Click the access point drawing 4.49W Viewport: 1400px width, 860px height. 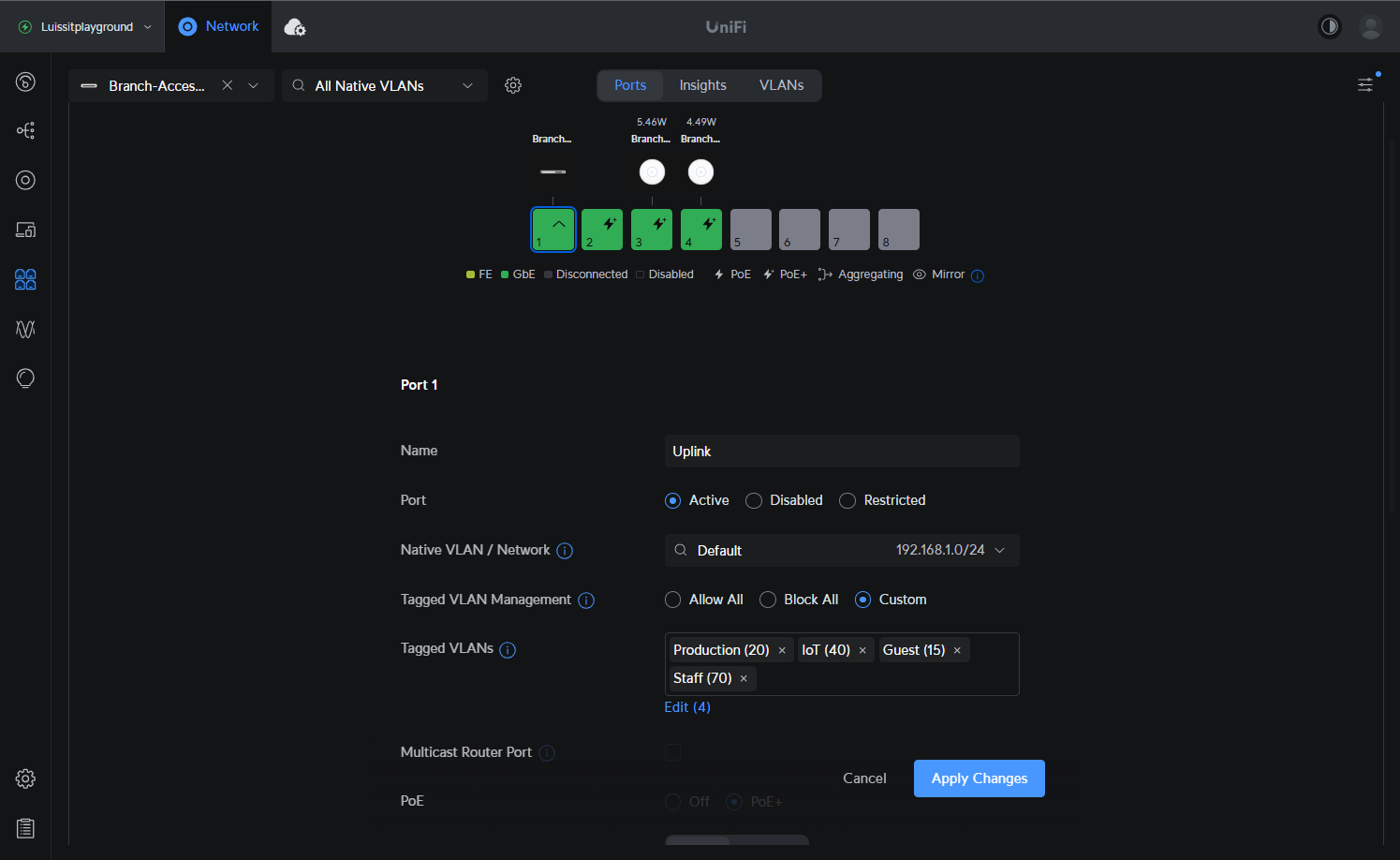tap(700, 172)
